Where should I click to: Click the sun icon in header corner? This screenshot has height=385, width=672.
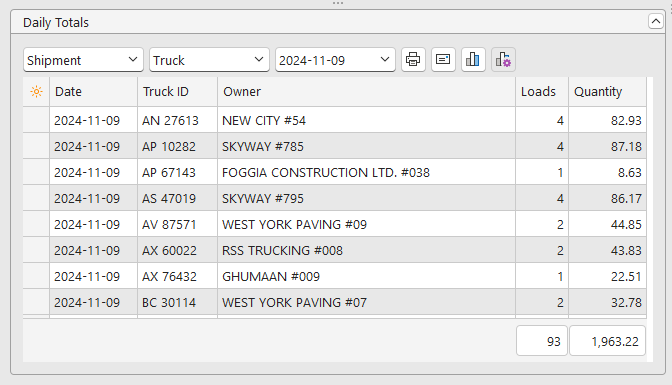pos(36,92)
